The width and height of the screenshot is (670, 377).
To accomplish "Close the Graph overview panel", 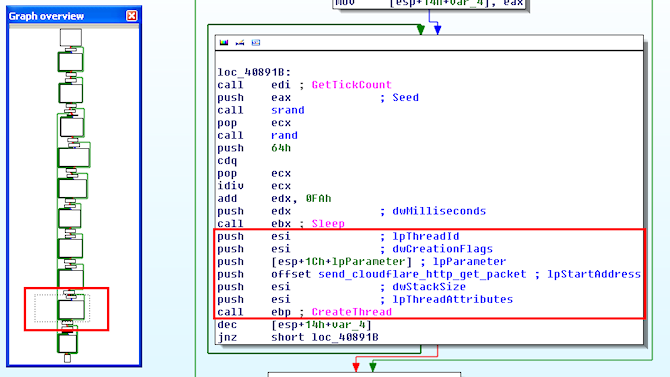I will 132,16.
